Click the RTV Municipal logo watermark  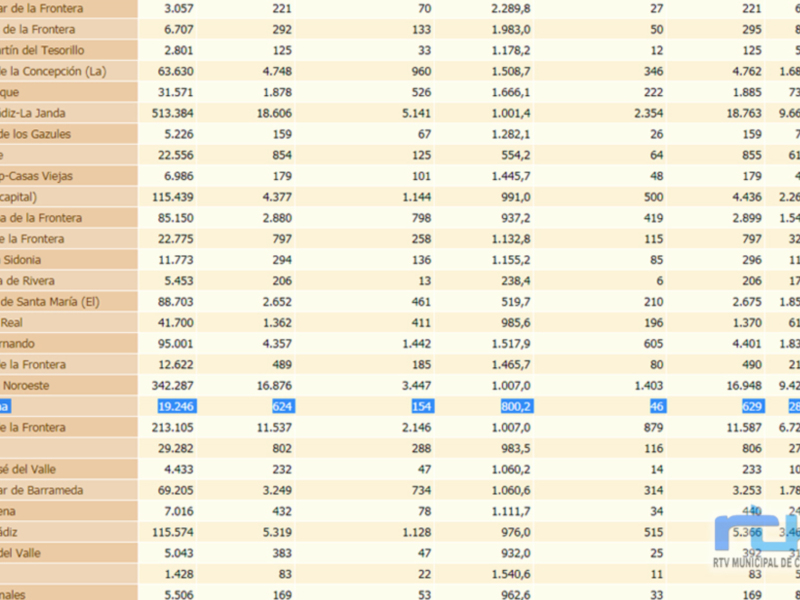[x=756, y=543]
